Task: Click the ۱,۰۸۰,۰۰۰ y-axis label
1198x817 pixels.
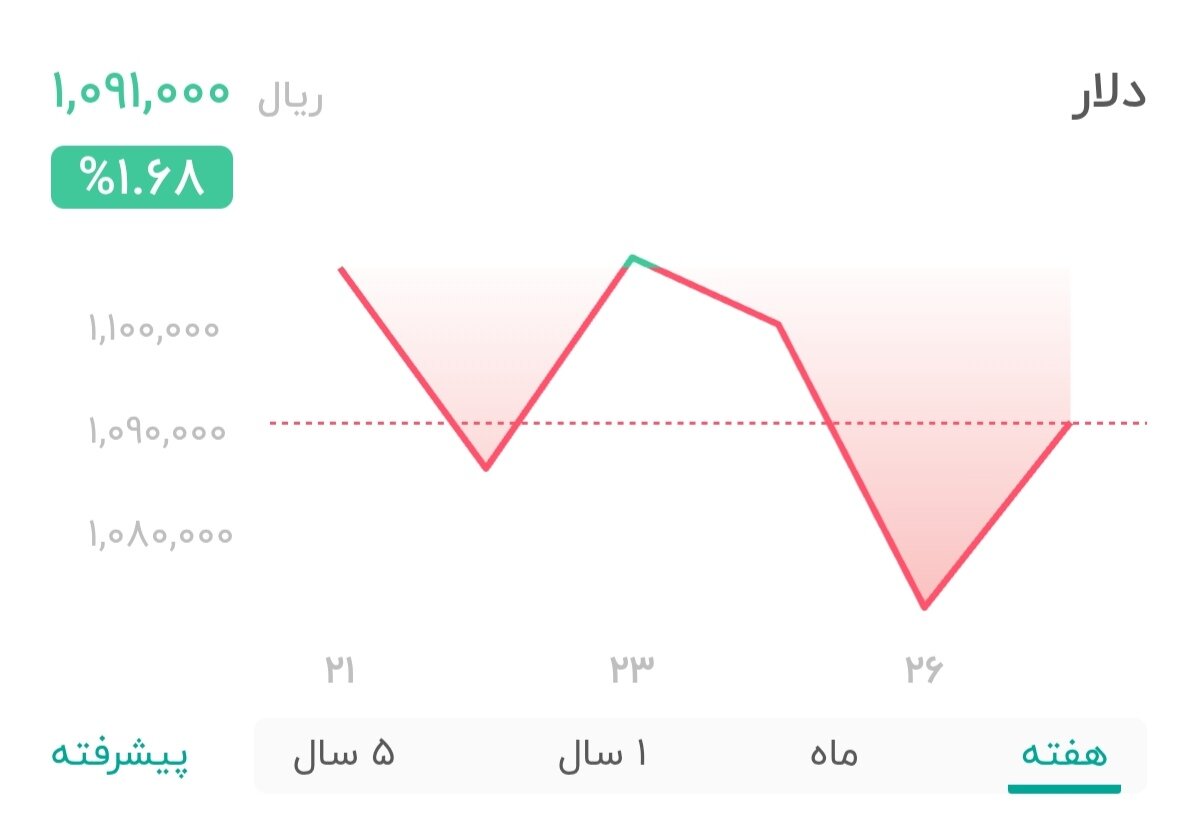Action: (155, 533)
